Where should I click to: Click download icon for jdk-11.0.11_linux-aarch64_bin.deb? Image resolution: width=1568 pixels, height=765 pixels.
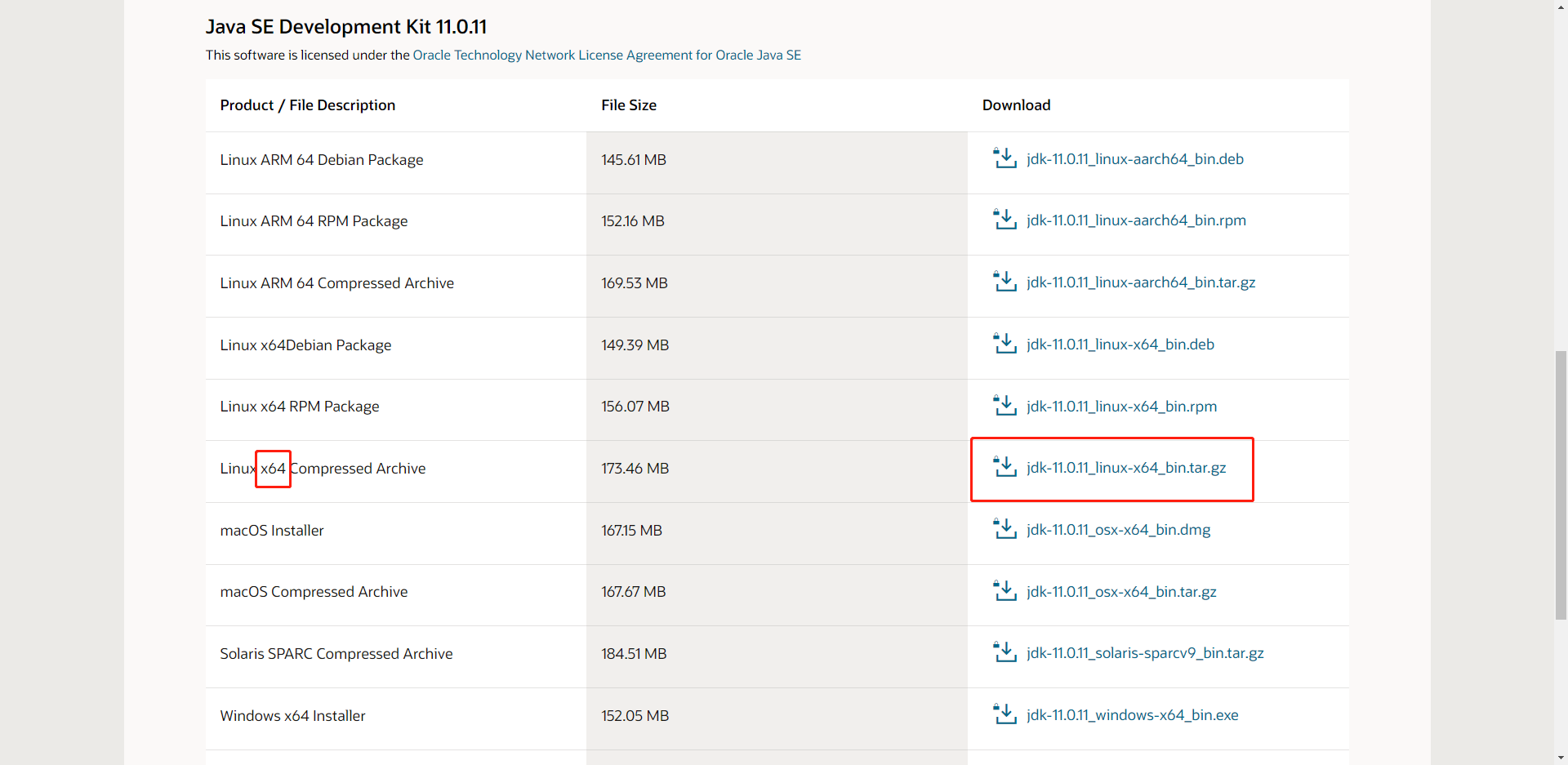1004,158
